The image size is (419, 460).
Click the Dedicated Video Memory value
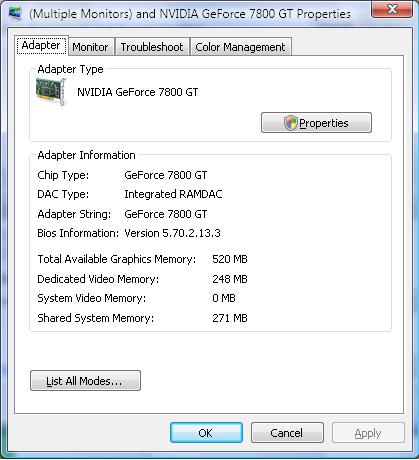(x=230, y=279)
